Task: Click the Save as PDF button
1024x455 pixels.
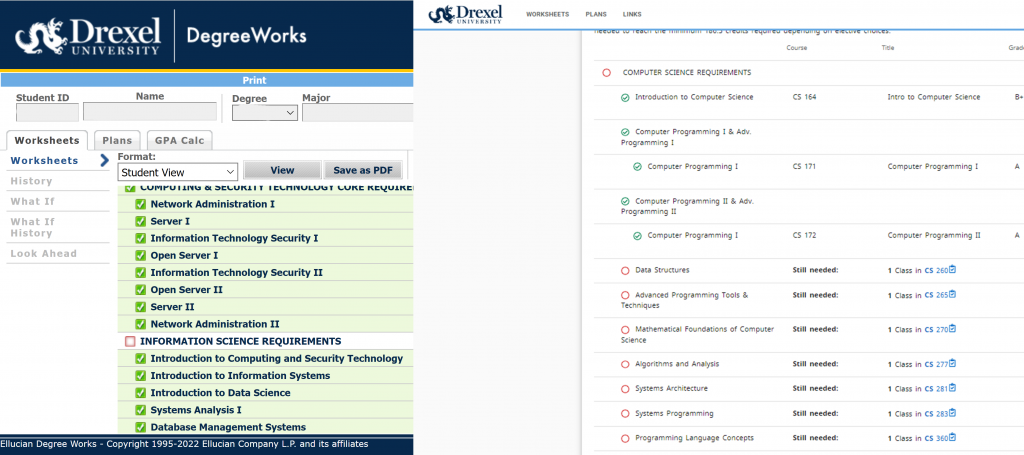Action: 363,170
